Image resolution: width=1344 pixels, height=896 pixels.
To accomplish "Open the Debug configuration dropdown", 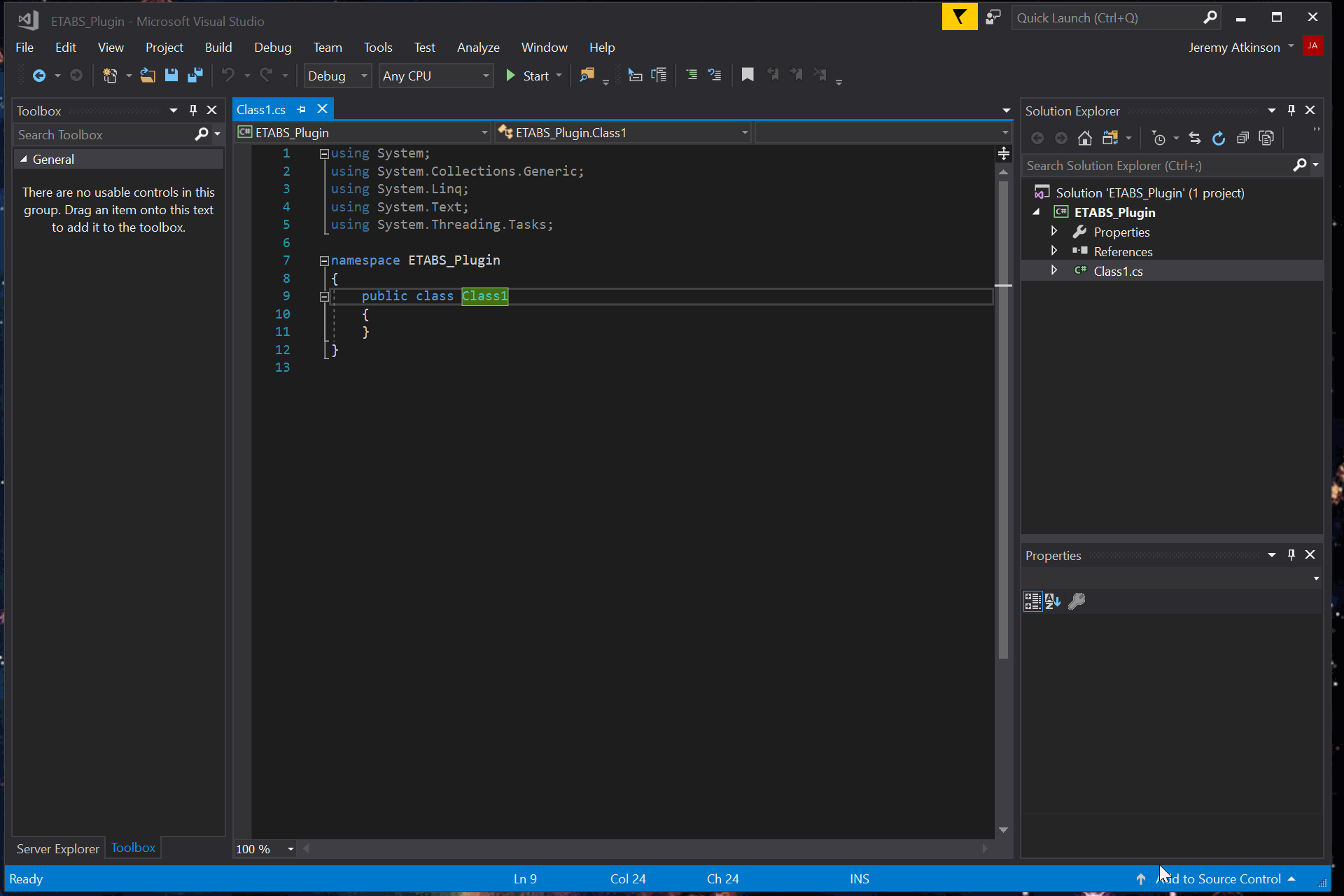I will (337, 76).
